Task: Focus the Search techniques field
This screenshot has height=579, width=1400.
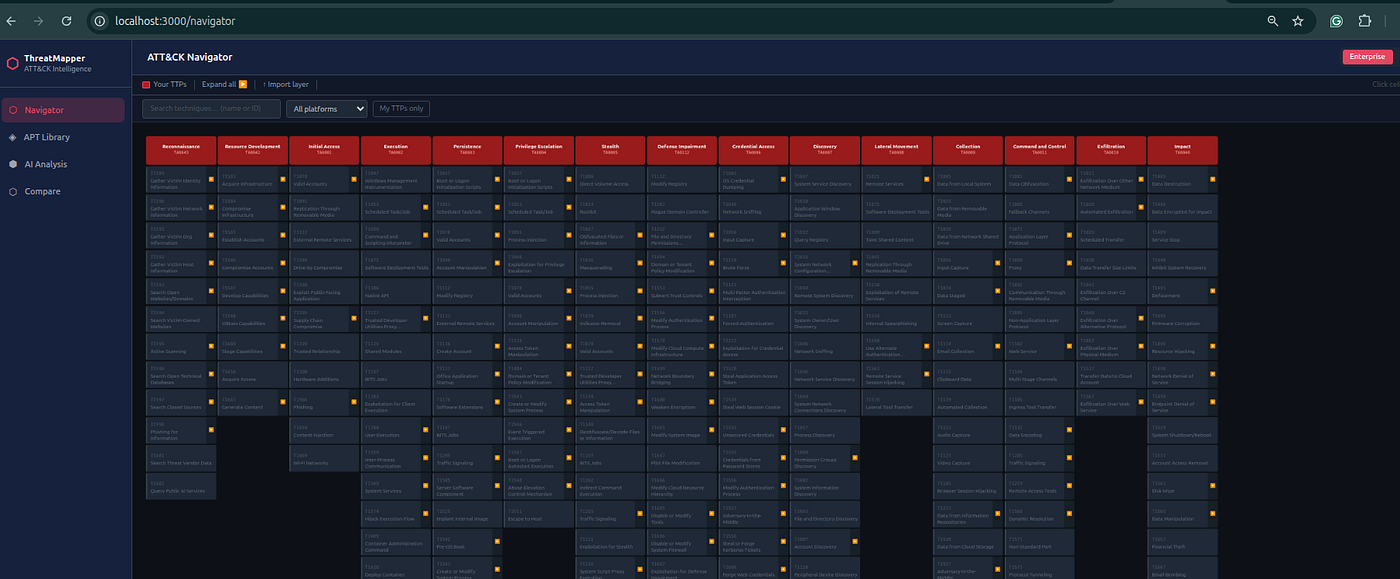Action: (x=211, y=108)
